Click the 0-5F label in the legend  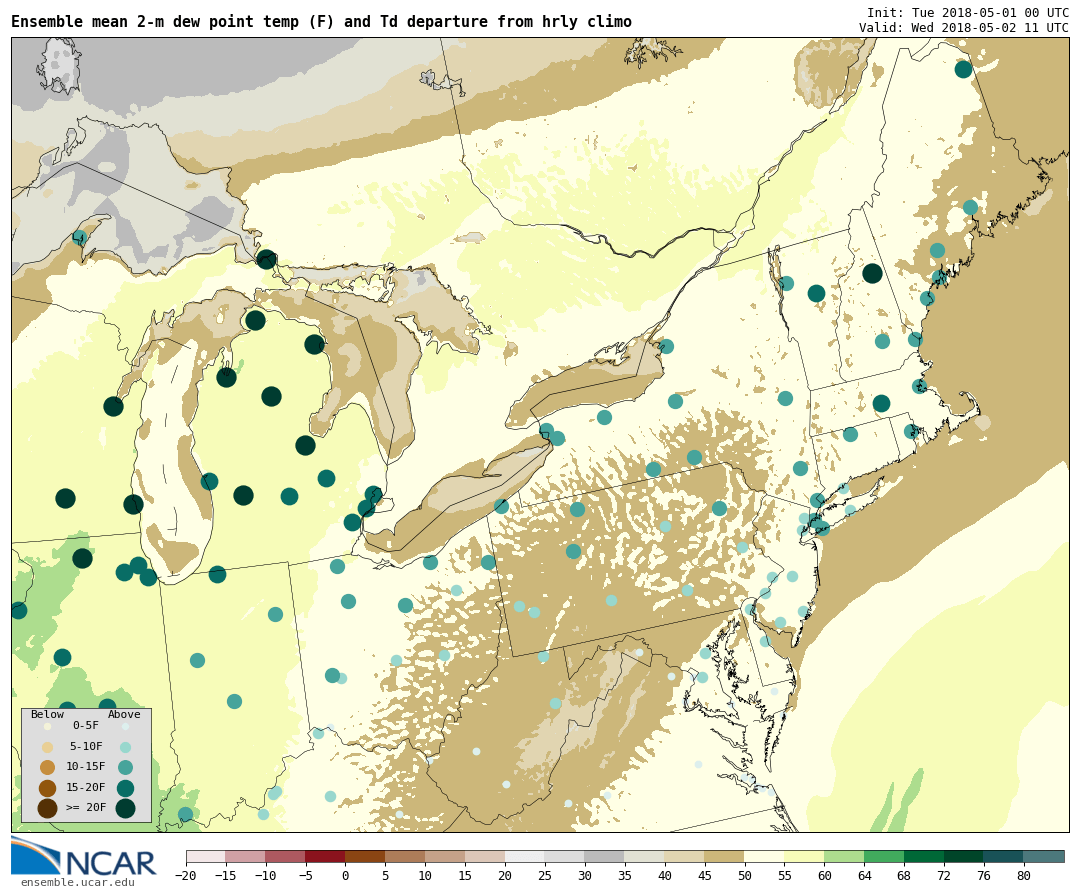click(x=86, y=726)
